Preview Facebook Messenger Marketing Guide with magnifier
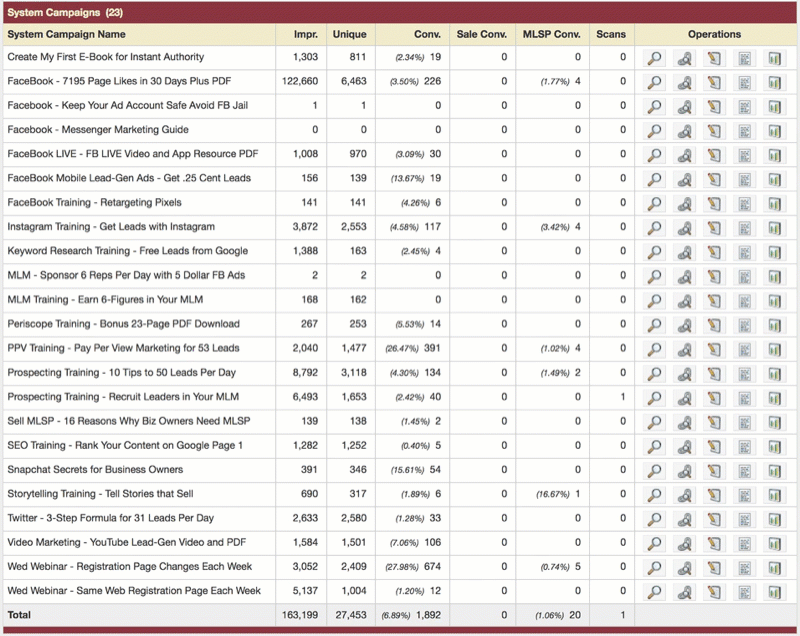This screenshot has height=636, width=800. pyautogui.click(x=654, y=131)
